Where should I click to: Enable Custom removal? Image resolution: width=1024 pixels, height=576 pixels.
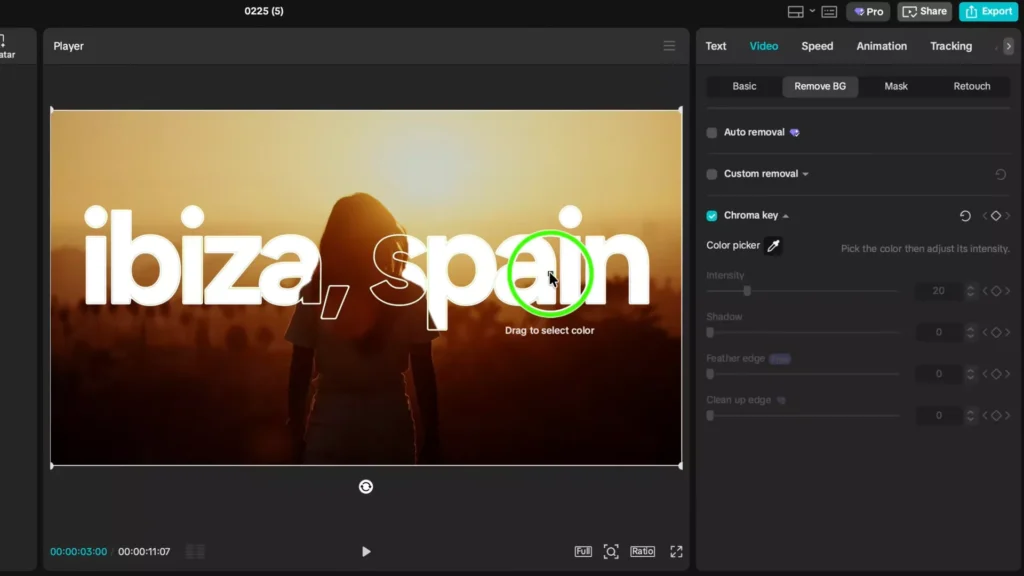point(712,173)
